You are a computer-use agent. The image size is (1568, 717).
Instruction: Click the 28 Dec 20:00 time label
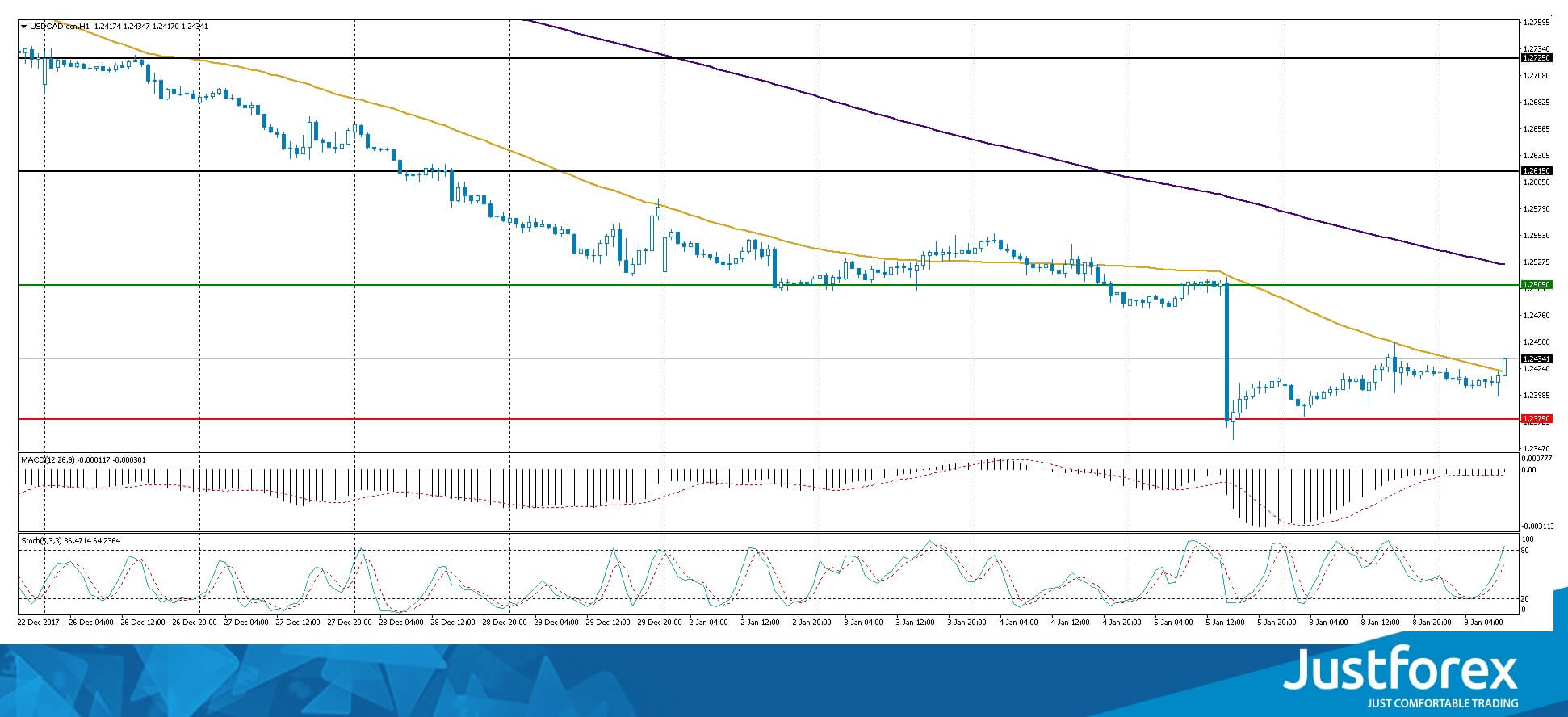505,623
